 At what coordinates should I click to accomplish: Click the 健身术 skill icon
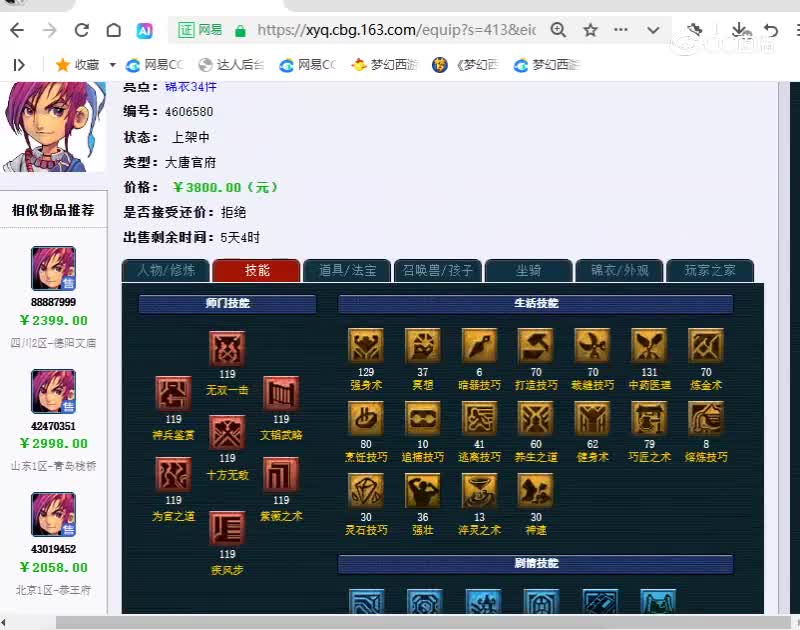pos(592,418)
